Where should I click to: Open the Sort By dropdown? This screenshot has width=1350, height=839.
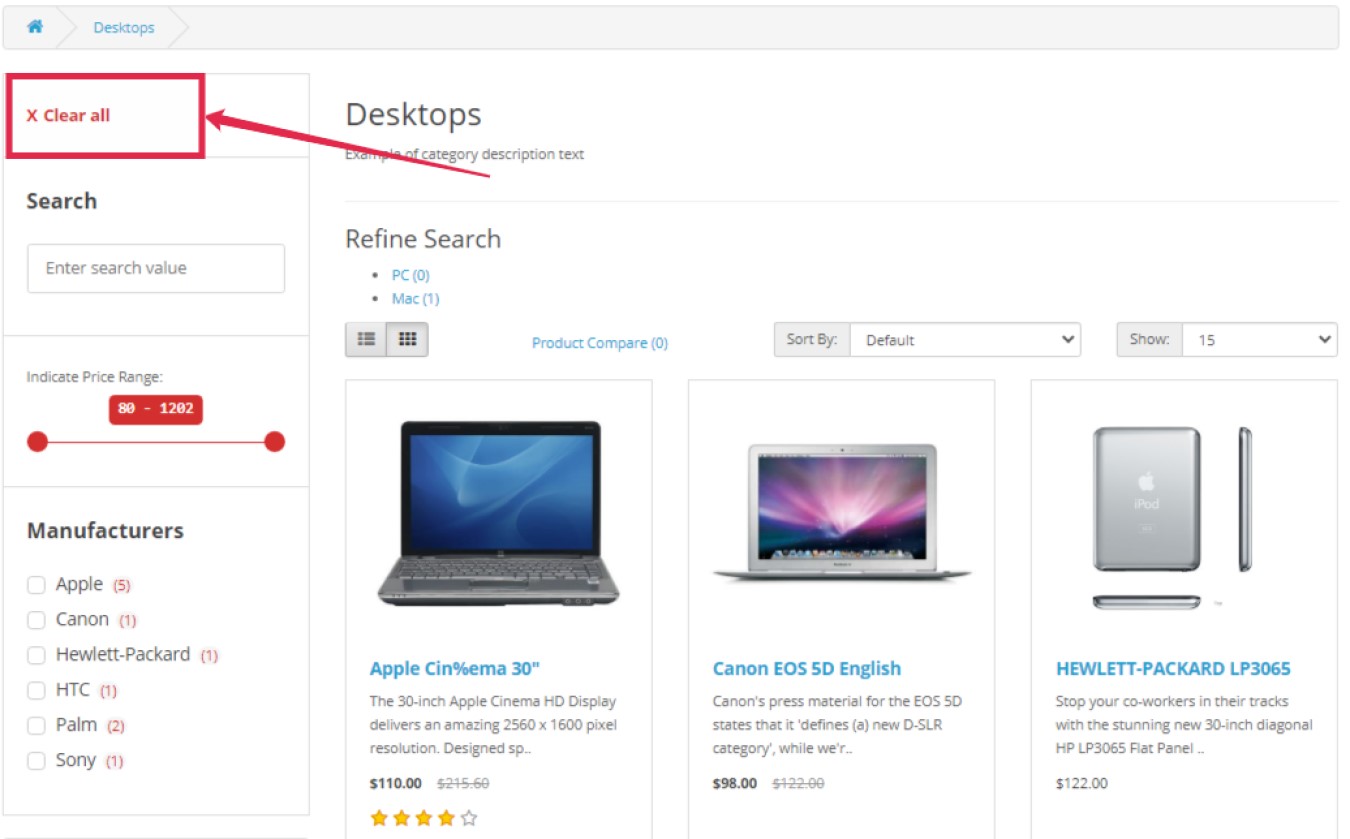pos(965,340)
